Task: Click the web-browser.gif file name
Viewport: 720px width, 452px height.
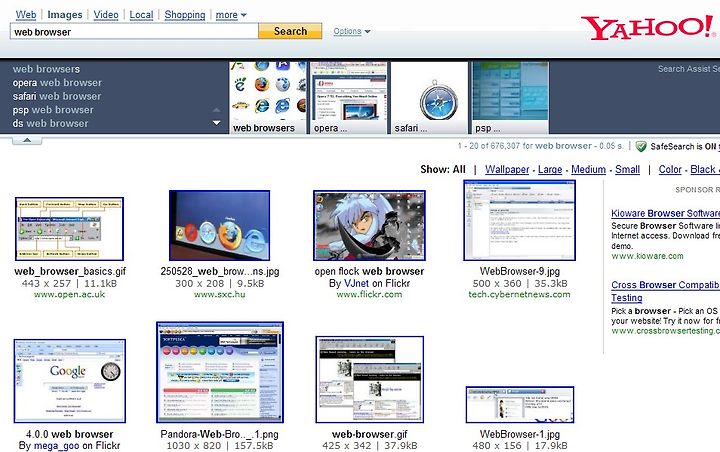Action: coord(370,434)
